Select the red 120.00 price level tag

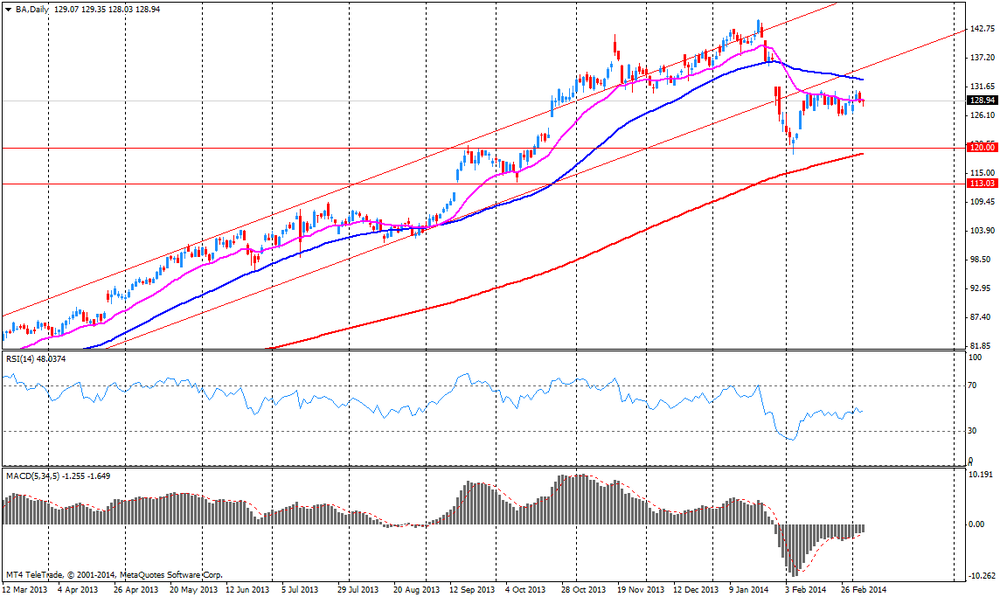tap(982, 147)
